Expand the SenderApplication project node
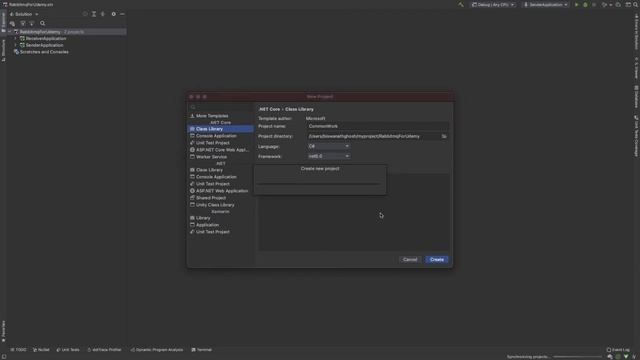Image resolution: width=640 pixels, height=360 pixels. click(x=16, y=45)
